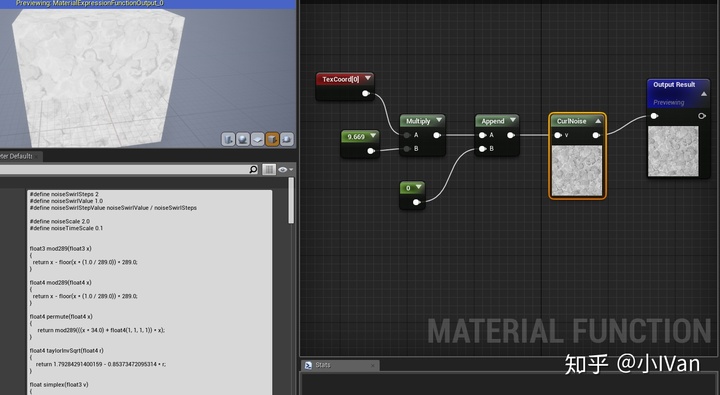Click the 'float4 taylorInvSqrt(float4 r)' code line
Image resolution: width=720 pixels, height=395 pixels.
click(x=67, y=350)
